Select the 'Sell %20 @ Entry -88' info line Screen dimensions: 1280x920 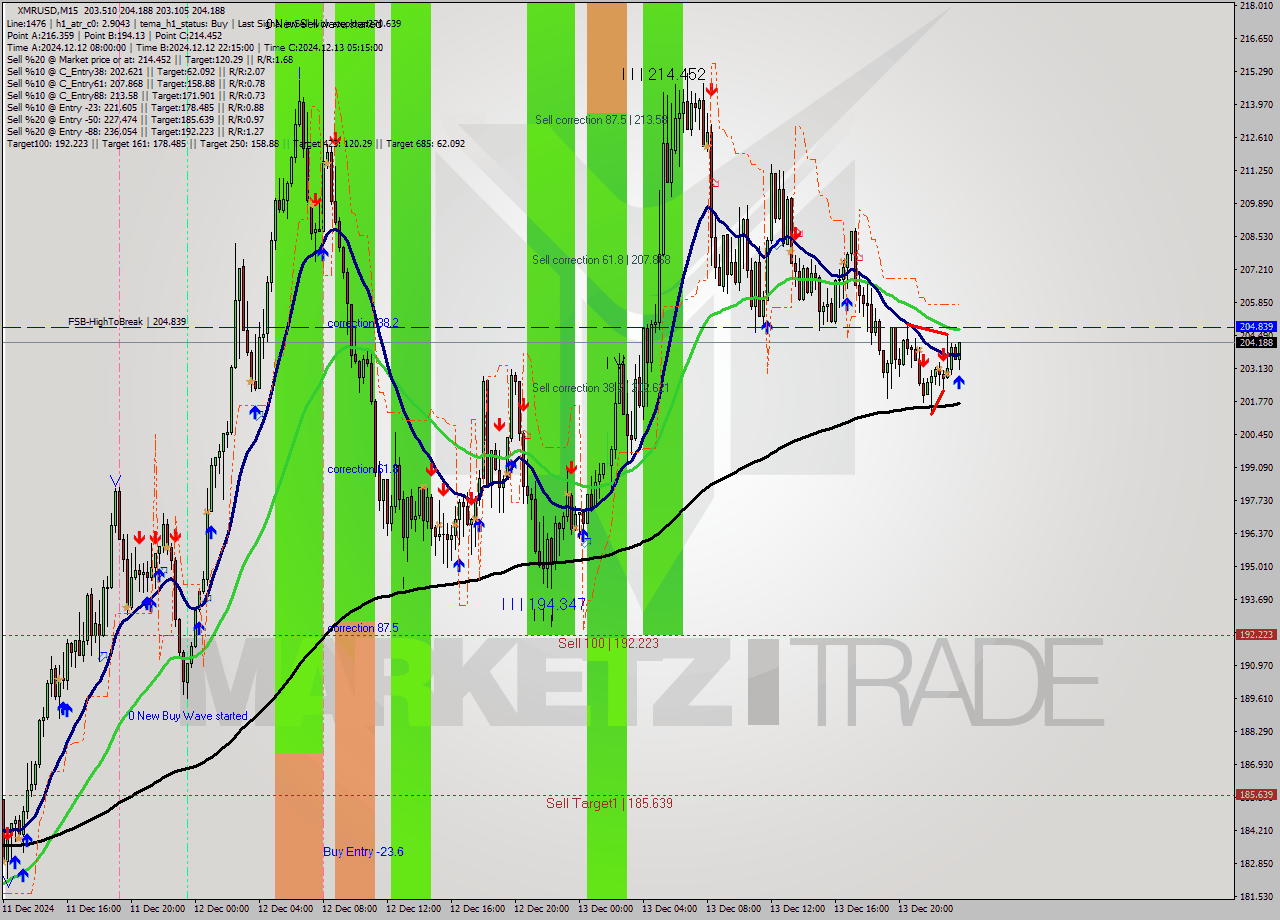[x=135, y=131]
